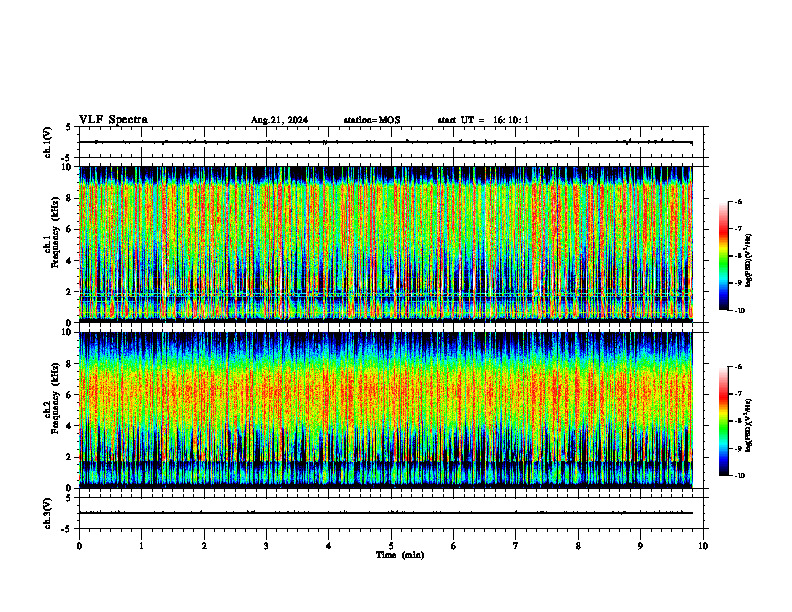Click the time axis tick label '8'
Image resolution: width=792 pixels, height=612 pixels.
(x=578, y=546)
